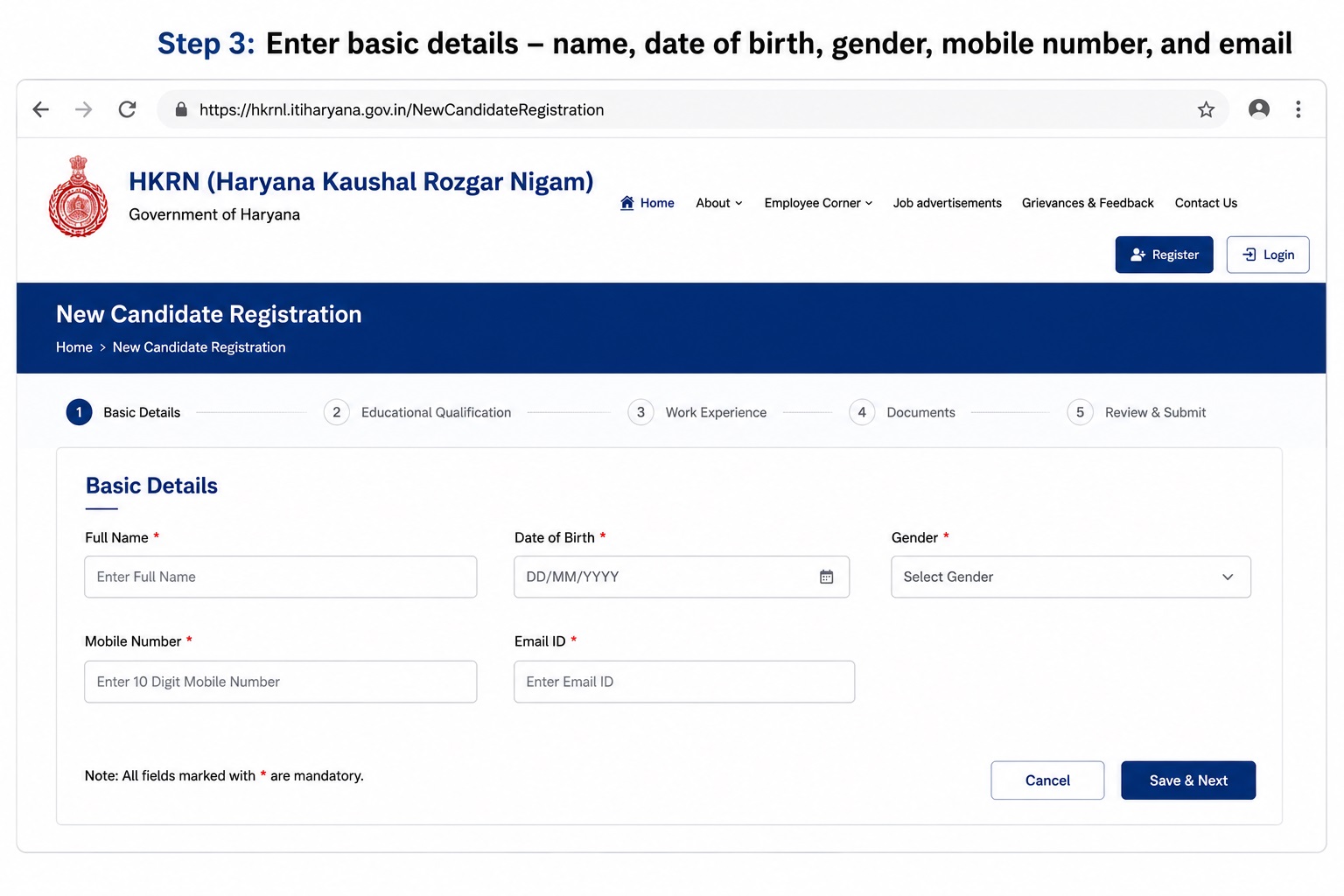The width and height of the screenshot is (1344, 896).
Task: Click New Candidate Registration breadcrumb
Action: click(199, 347)
